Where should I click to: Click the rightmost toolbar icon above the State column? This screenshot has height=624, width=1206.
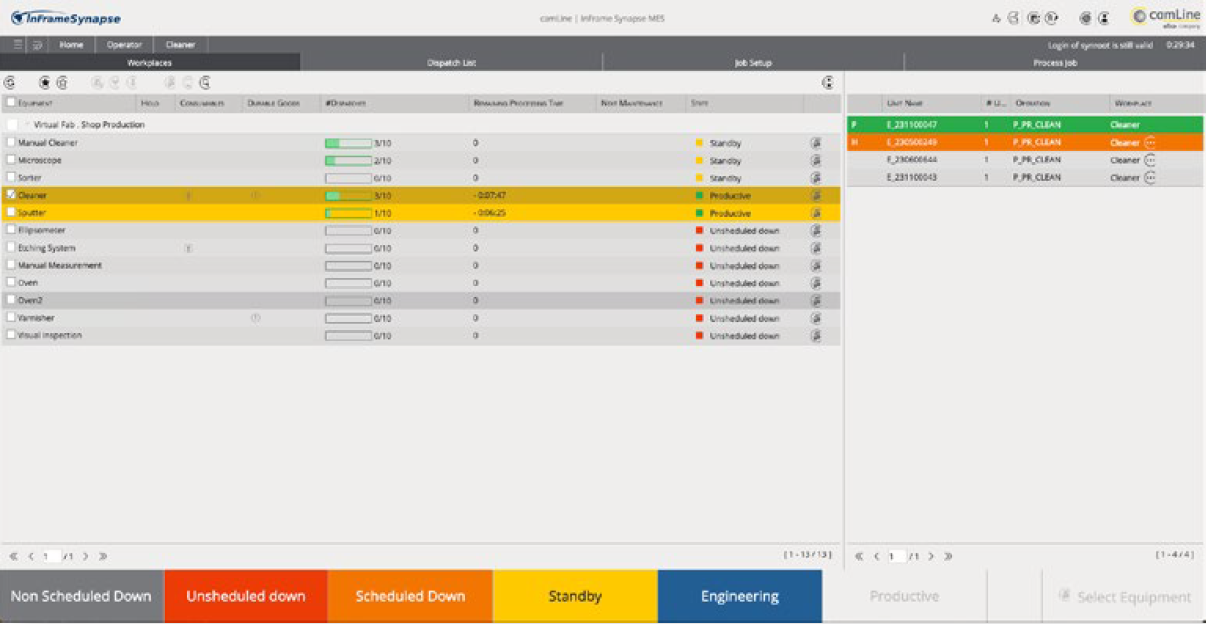(827, 82)
